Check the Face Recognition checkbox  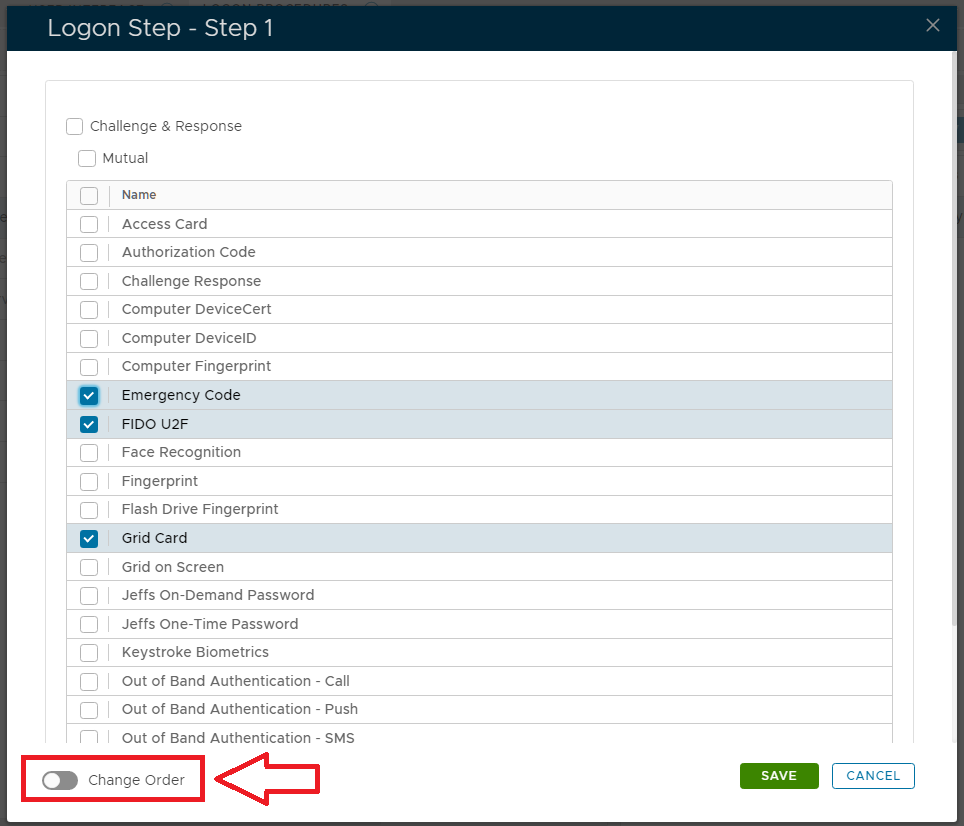[x=89, y=452]
